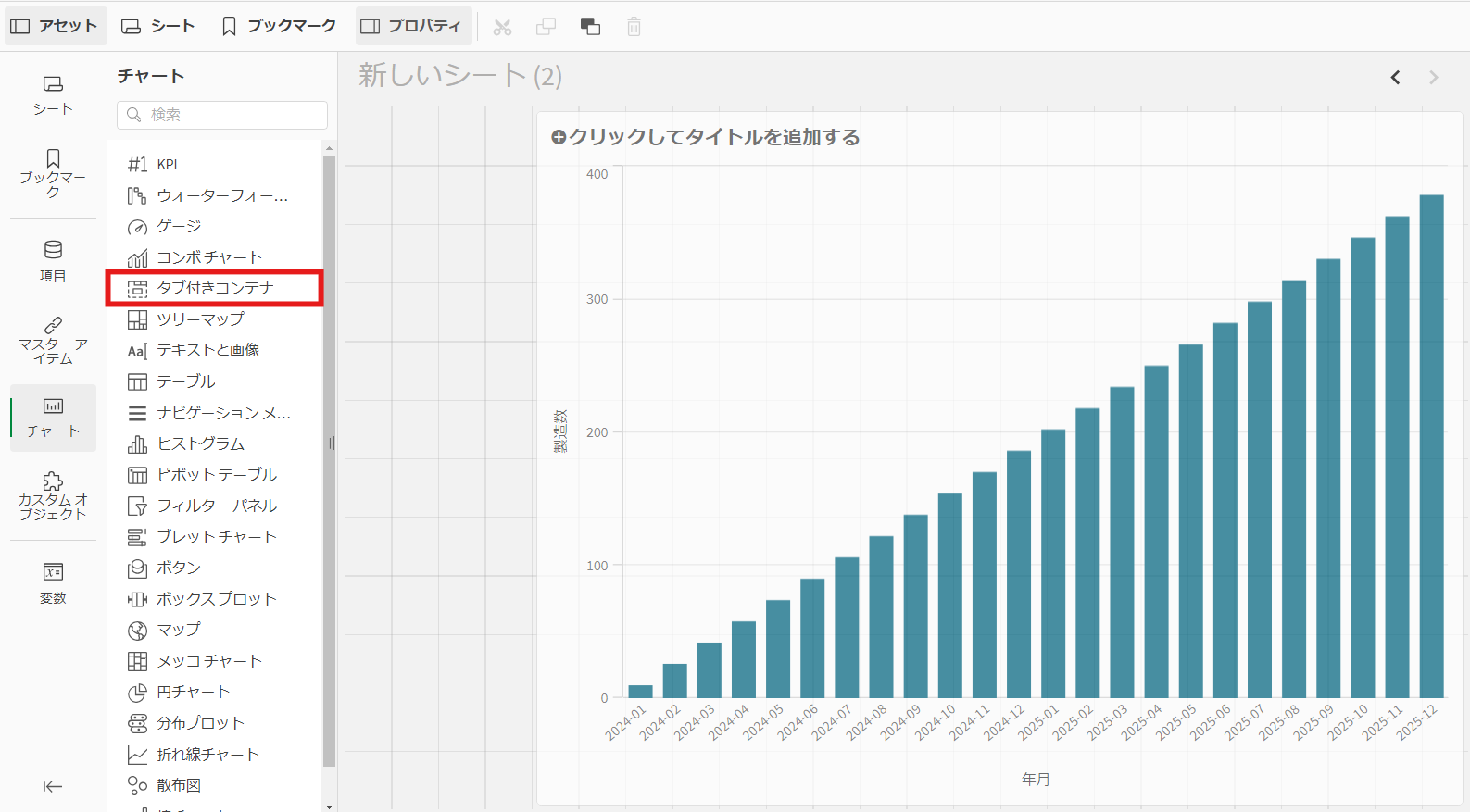
Task: Select ブックマーク in the asset sidebar
Action: pos(53,171)
